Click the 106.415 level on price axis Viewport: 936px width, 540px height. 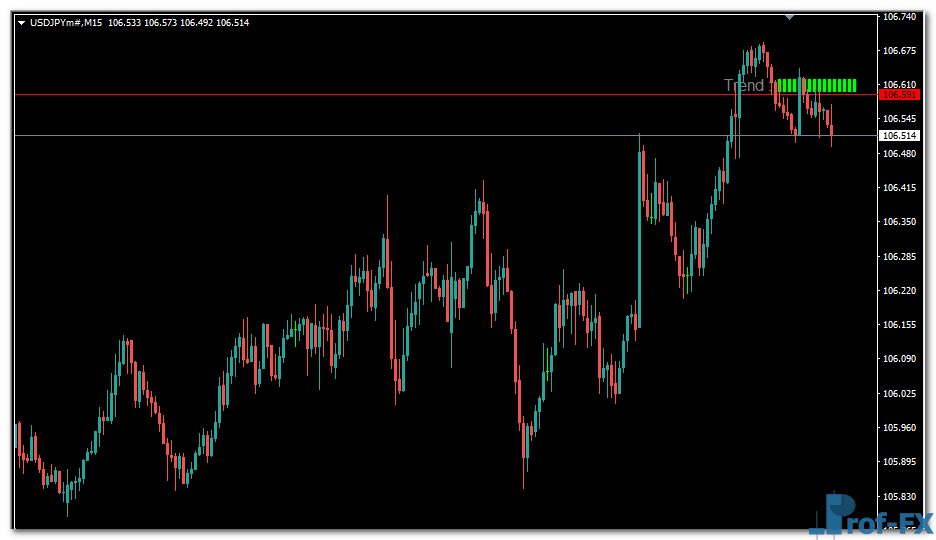point(900,188)
